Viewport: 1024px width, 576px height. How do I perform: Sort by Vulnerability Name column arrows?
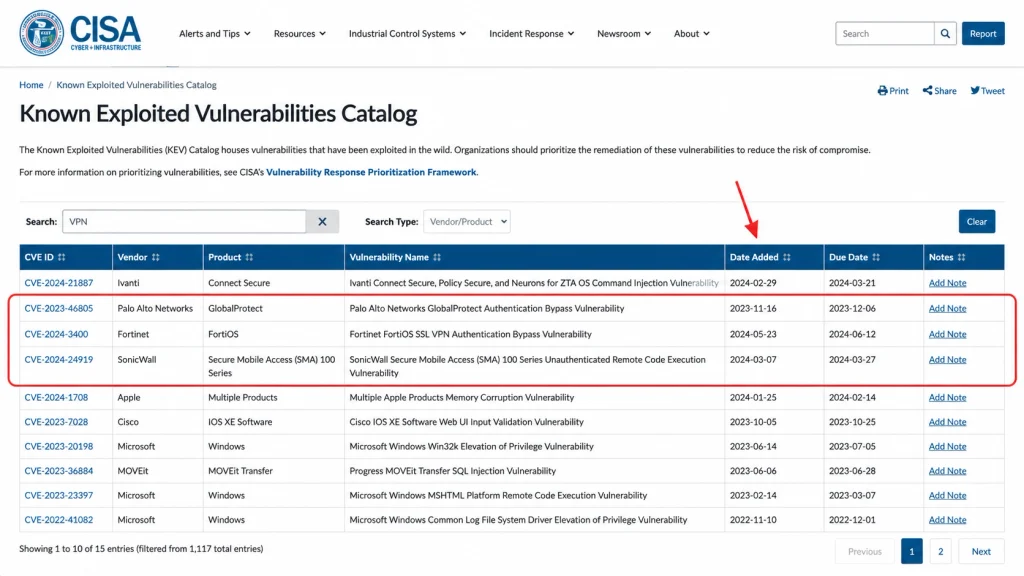tap(437, 257)
